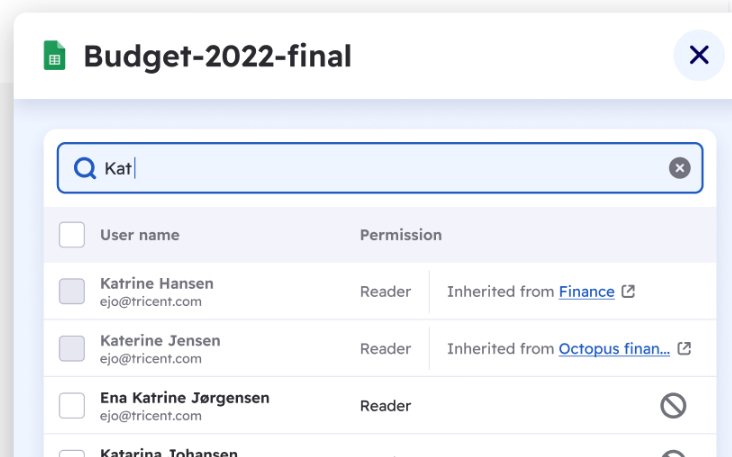Click the Budget-2022-final title
The image size is (732, 457).
(217, 56)
